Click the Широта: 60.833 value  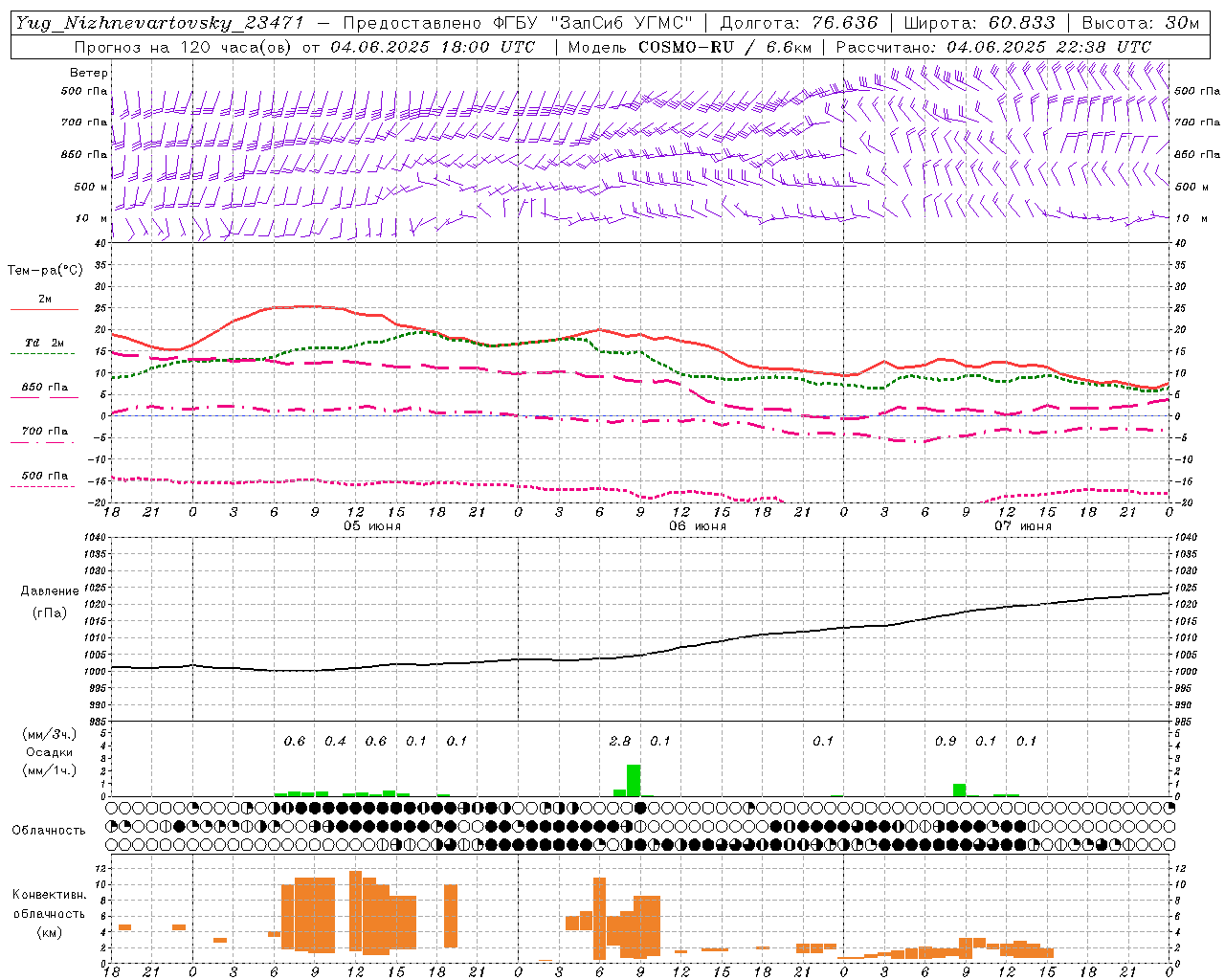coord(979,23)
